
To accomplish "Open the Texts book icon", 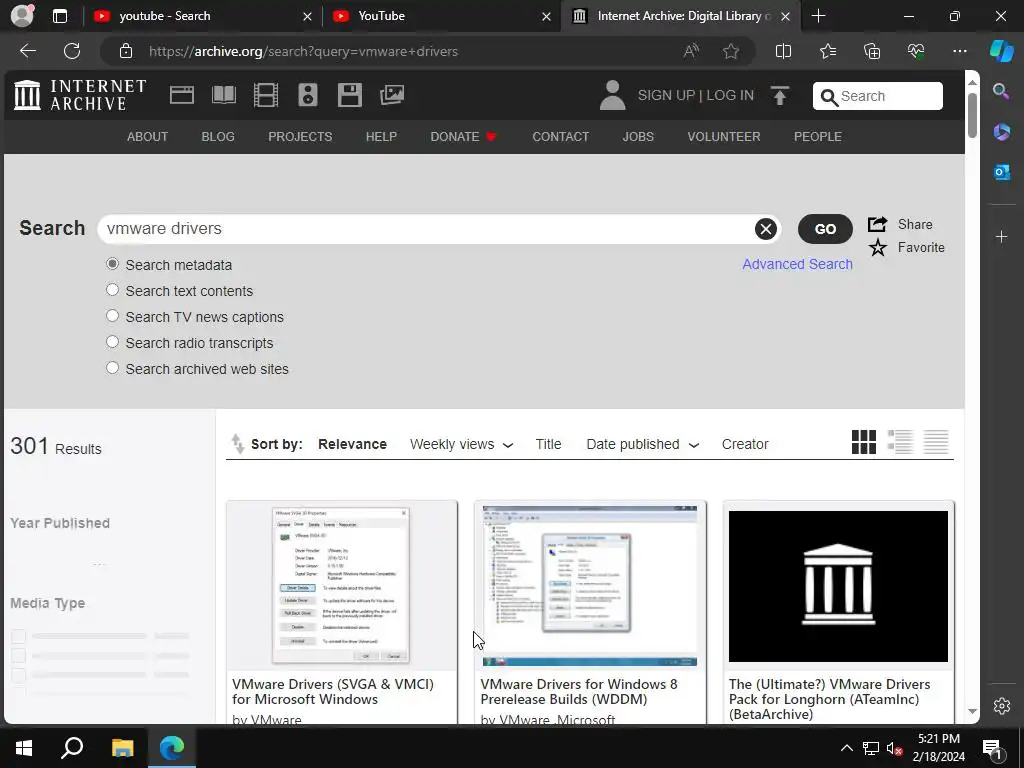I will click(x=224, y=95).
